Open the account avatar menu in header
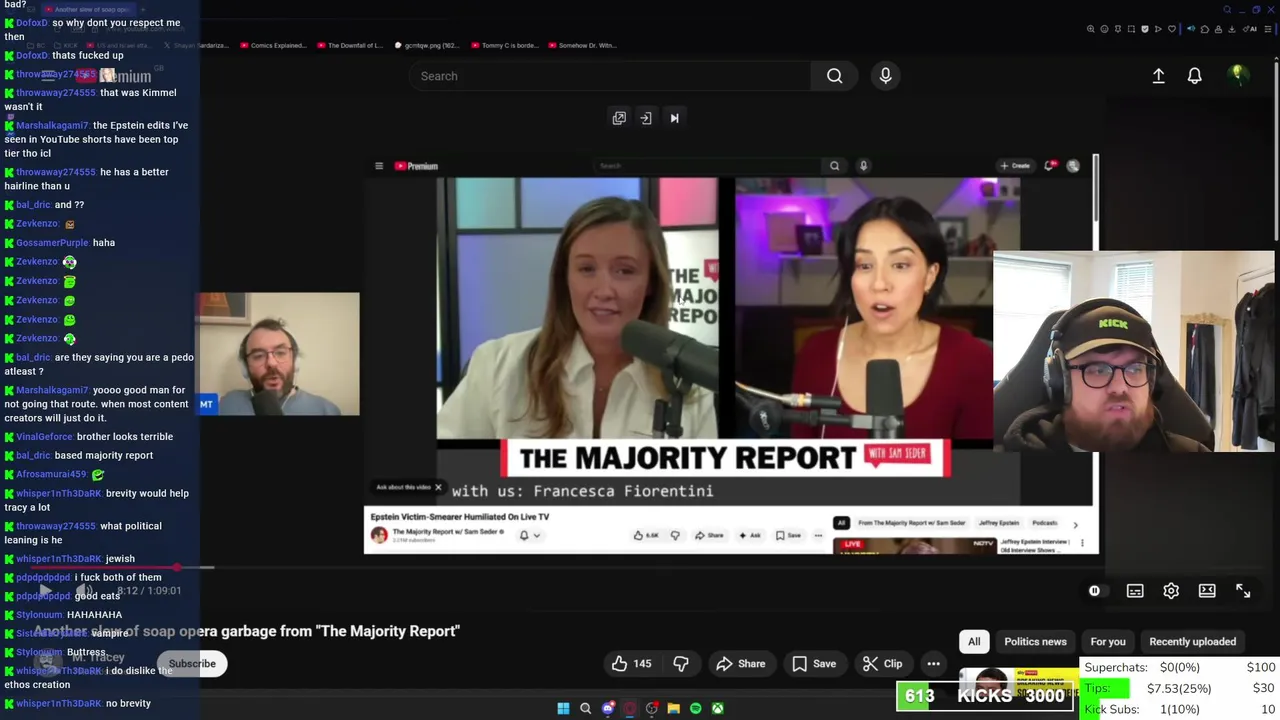The width and height of the screenshot is (1280, 720). coord(1238,75)
